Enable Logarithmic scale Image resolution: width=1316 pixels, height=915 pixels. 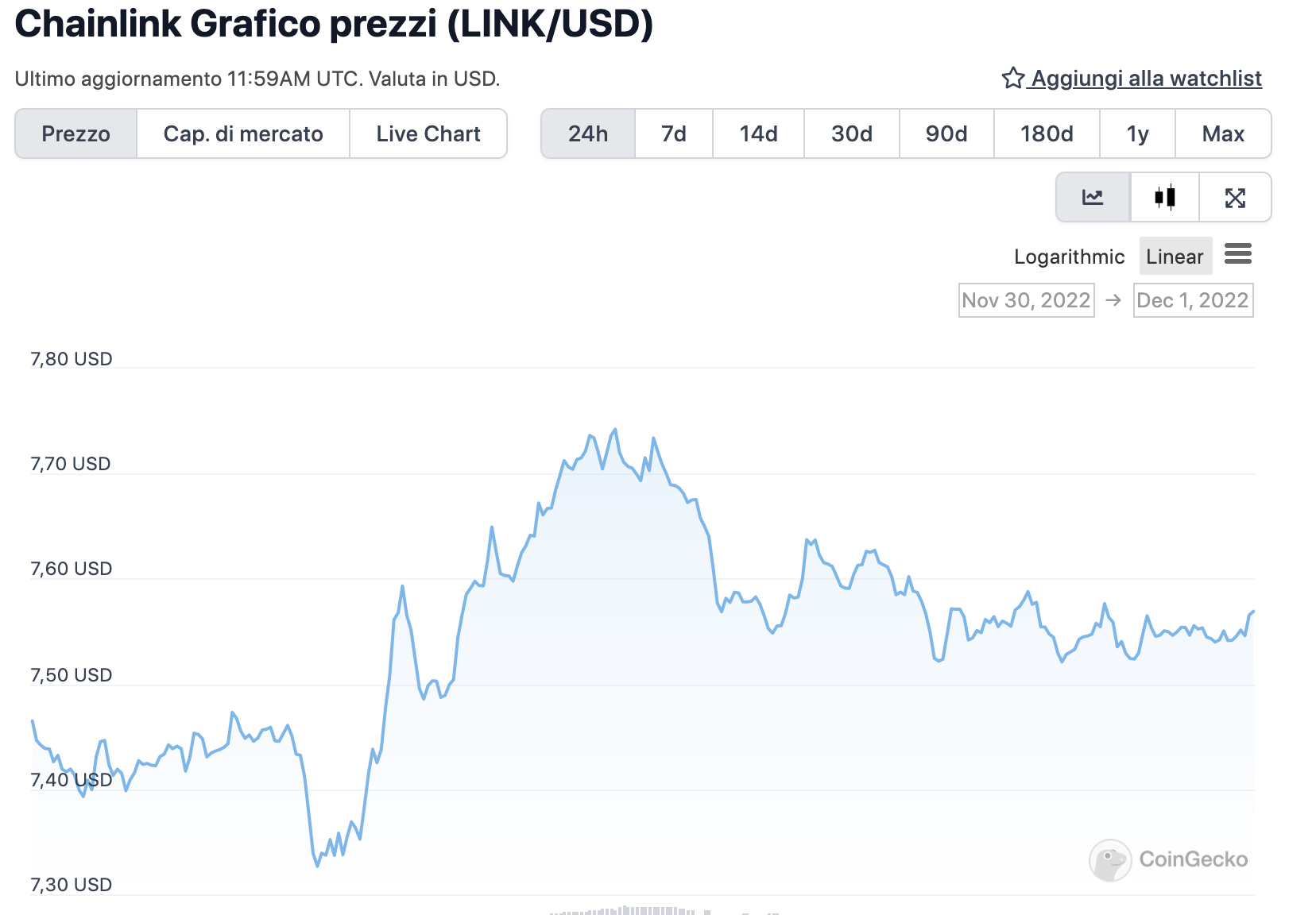click(x=1069, y=257)
